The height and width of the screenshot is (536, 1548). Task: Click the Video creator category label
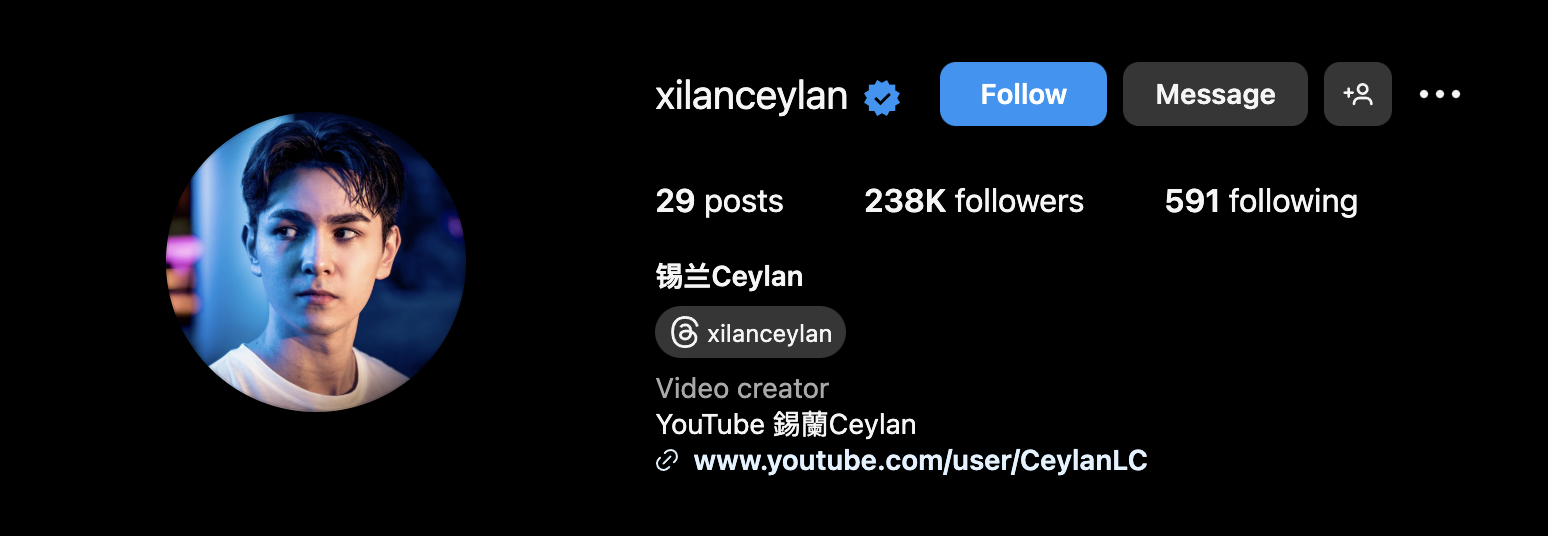pos(742,388)
